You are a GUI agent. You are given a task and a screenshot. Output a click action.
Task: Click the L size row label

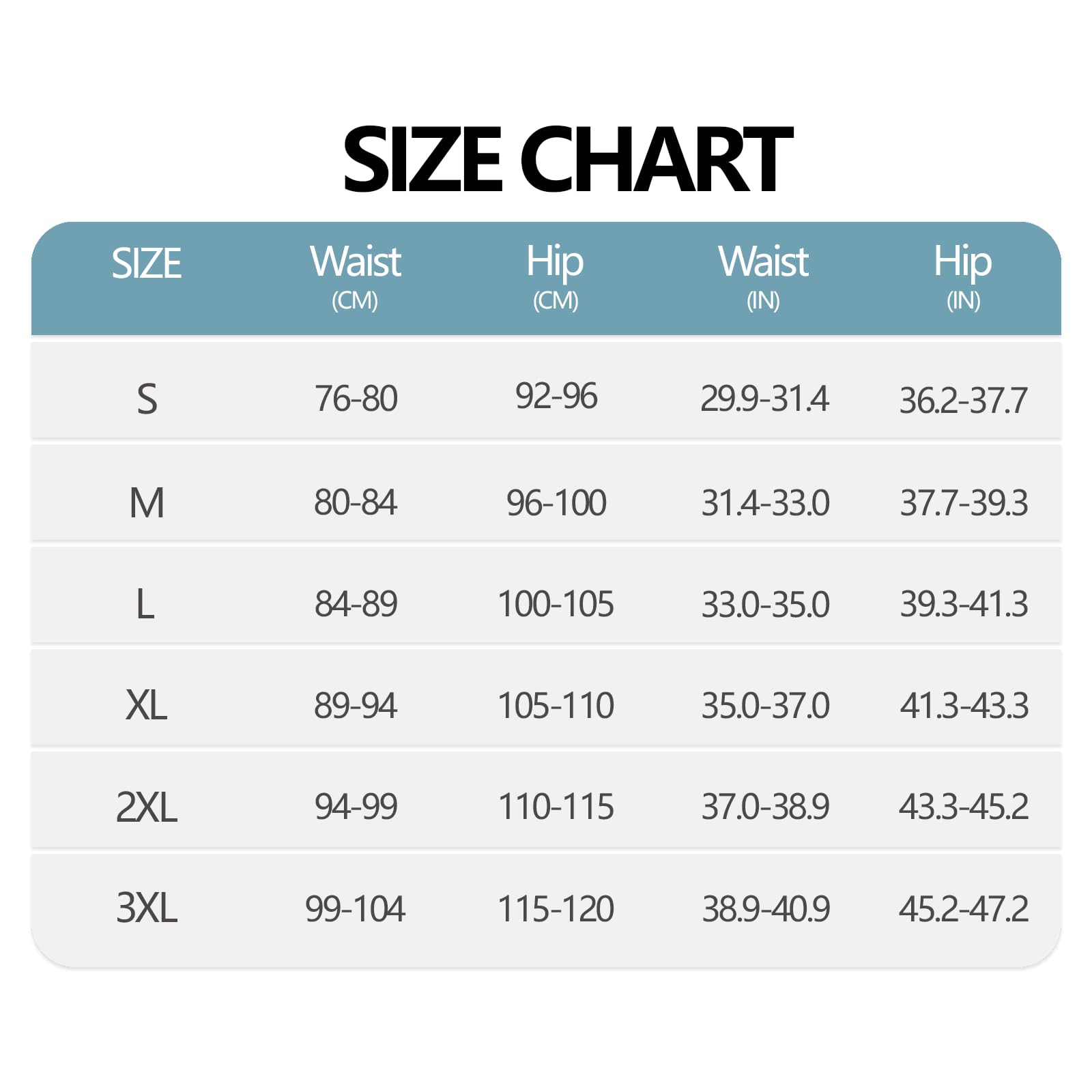point(145,605)
